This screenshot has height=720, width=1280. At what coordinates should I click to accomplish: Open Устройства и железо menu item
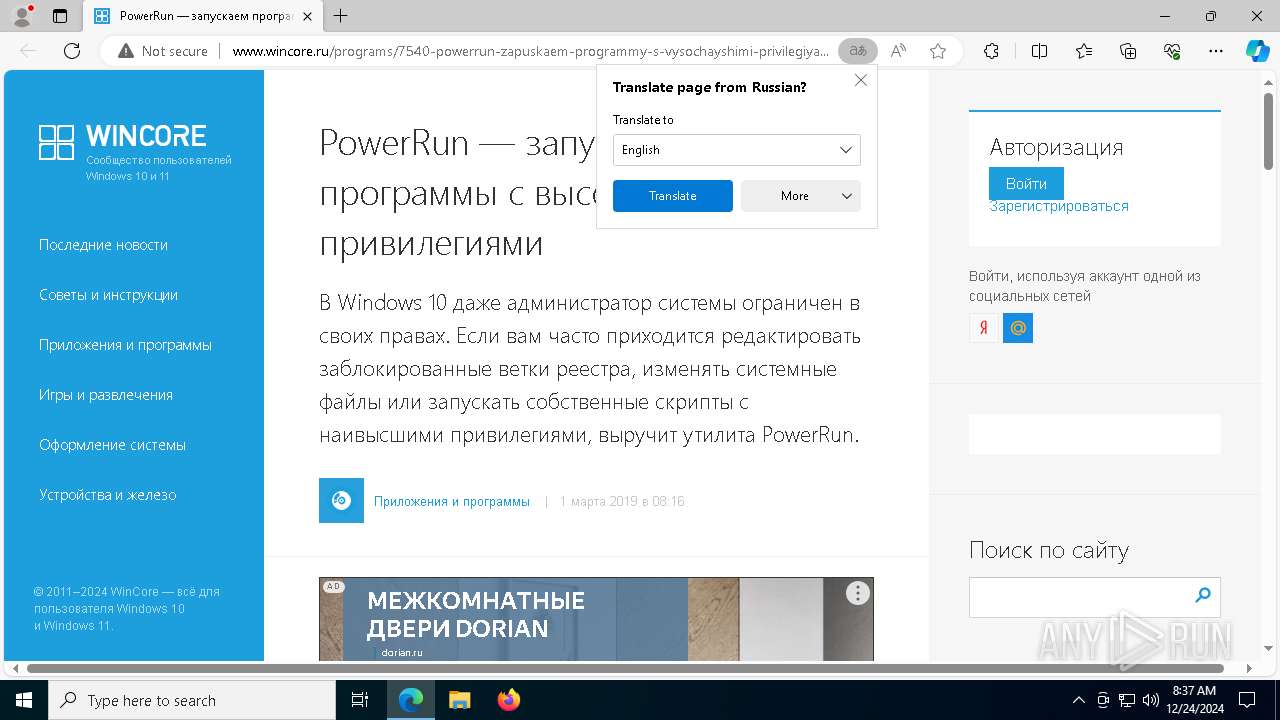[x=107, y=495]
